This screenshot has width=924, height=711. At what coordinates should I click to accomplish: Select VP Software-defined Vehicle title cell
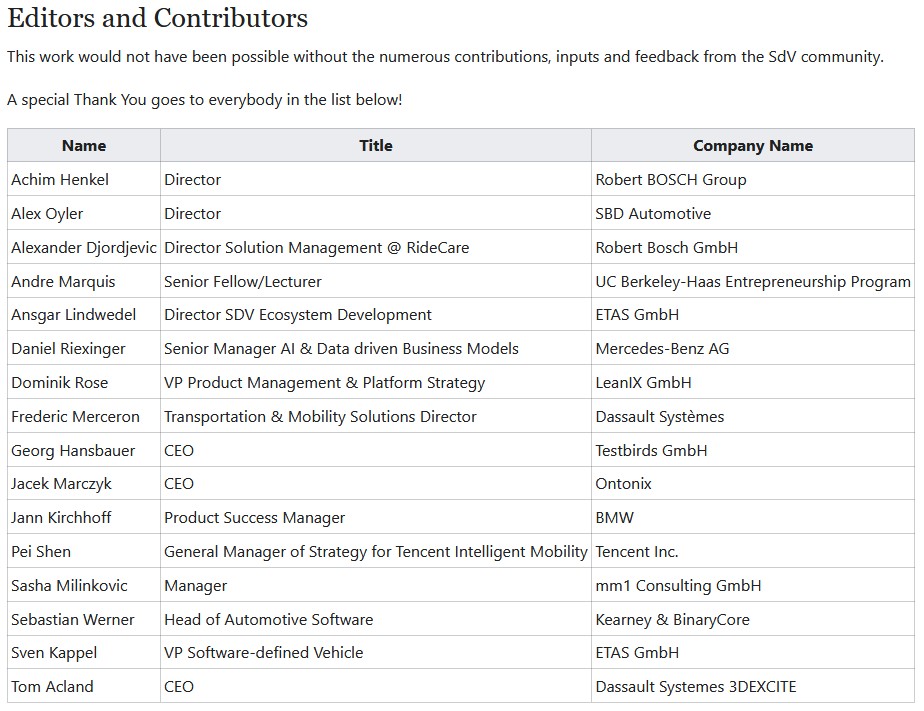coord(263,653)
